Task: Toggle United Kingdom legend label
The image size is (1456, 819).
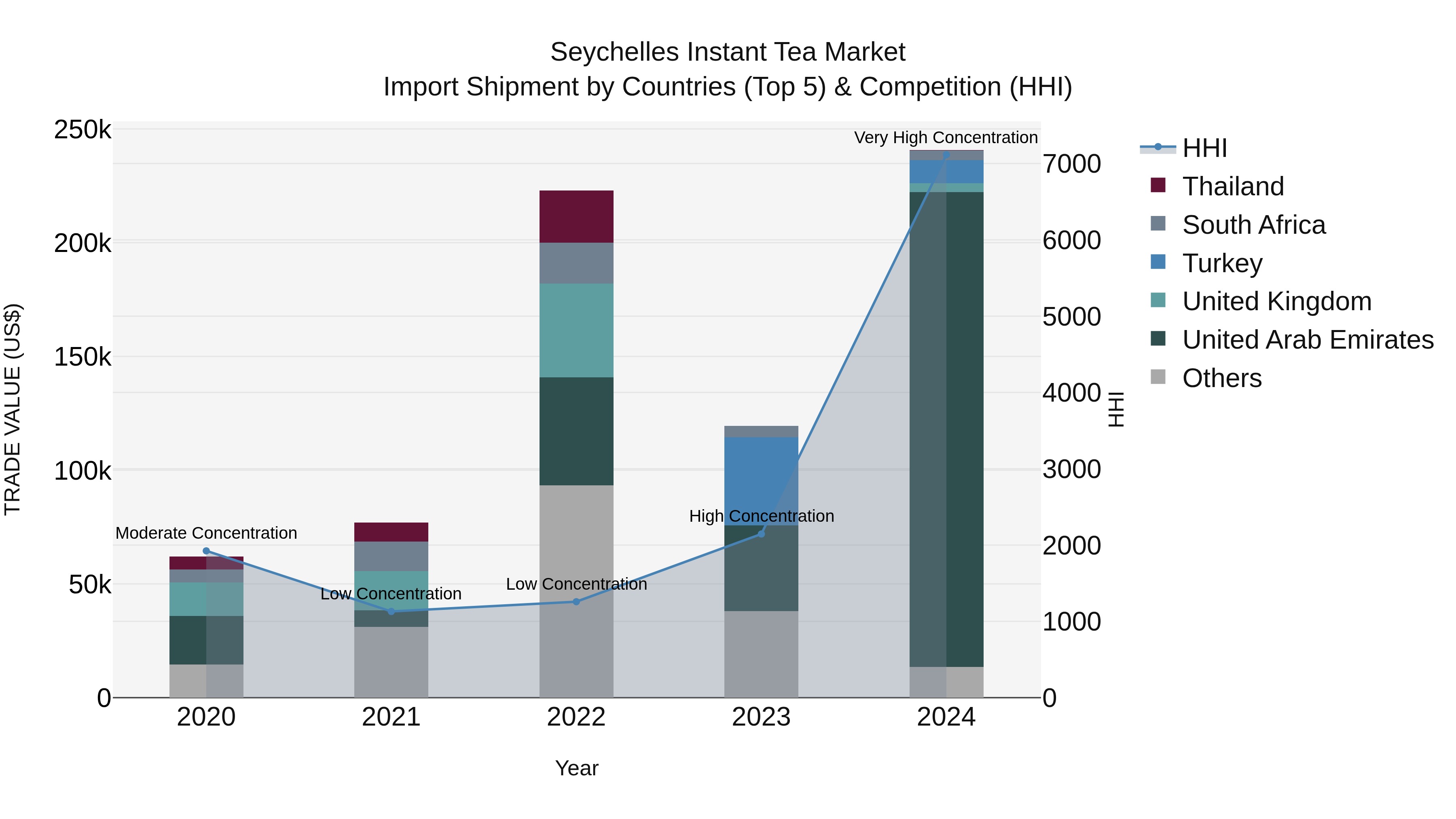Action: 1277,301
